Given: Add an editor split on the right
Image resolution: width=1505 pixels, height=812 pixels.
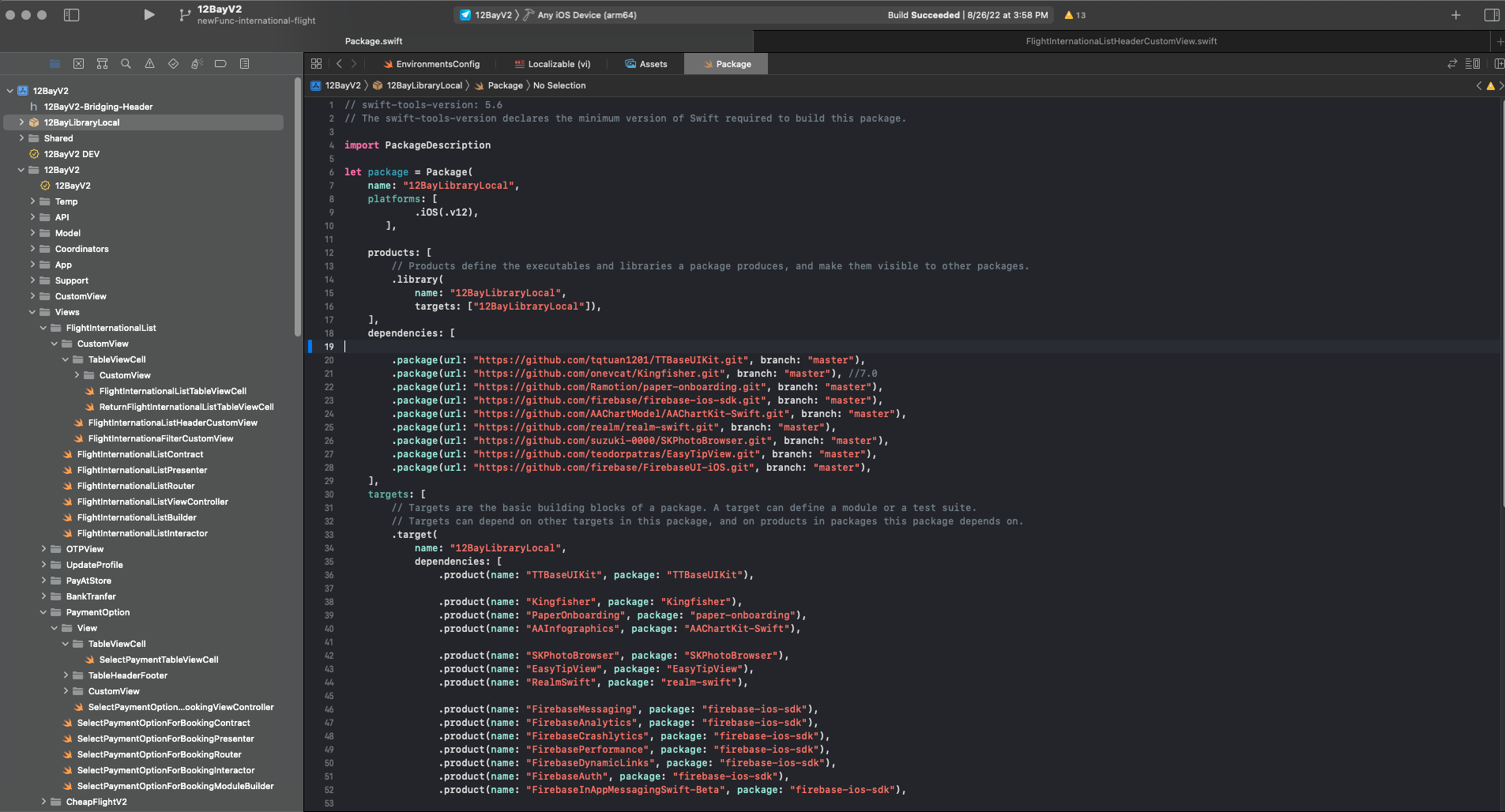Looking at the screenshot, I should (x=1499, y=63).
